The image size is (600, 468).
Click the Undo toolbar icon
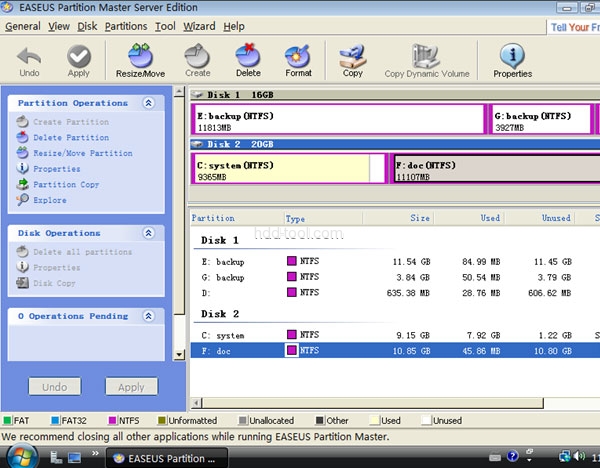coord(29,61)
